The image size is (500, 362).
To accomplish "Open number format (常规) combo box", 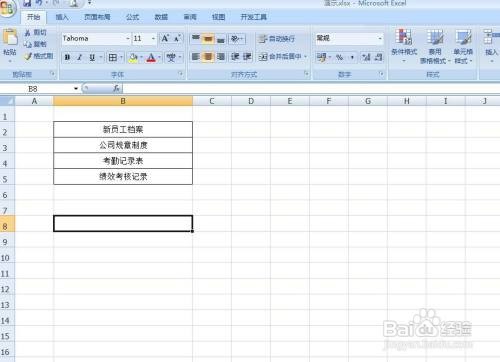I will click(349, 39).
